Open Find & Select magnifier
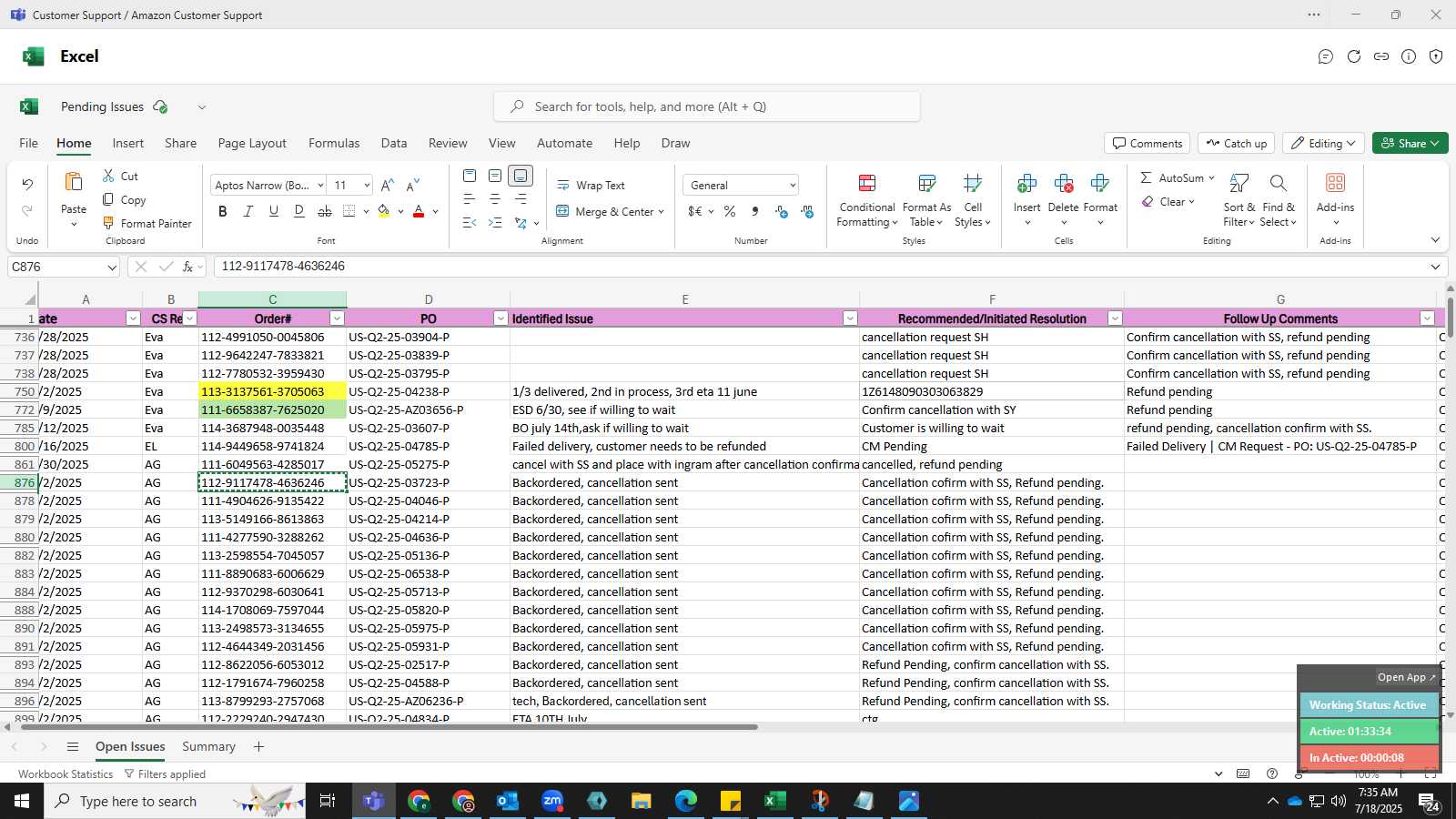This screenshot has height=819, width=1456. 1279,201
